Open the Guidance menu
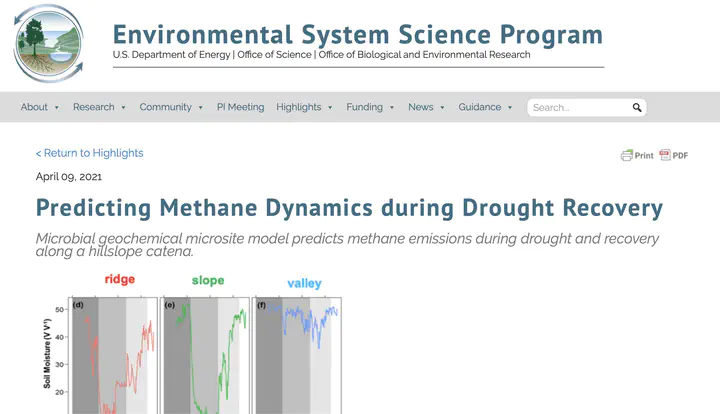Screen dimensions: 720x414 click(479, 107)
